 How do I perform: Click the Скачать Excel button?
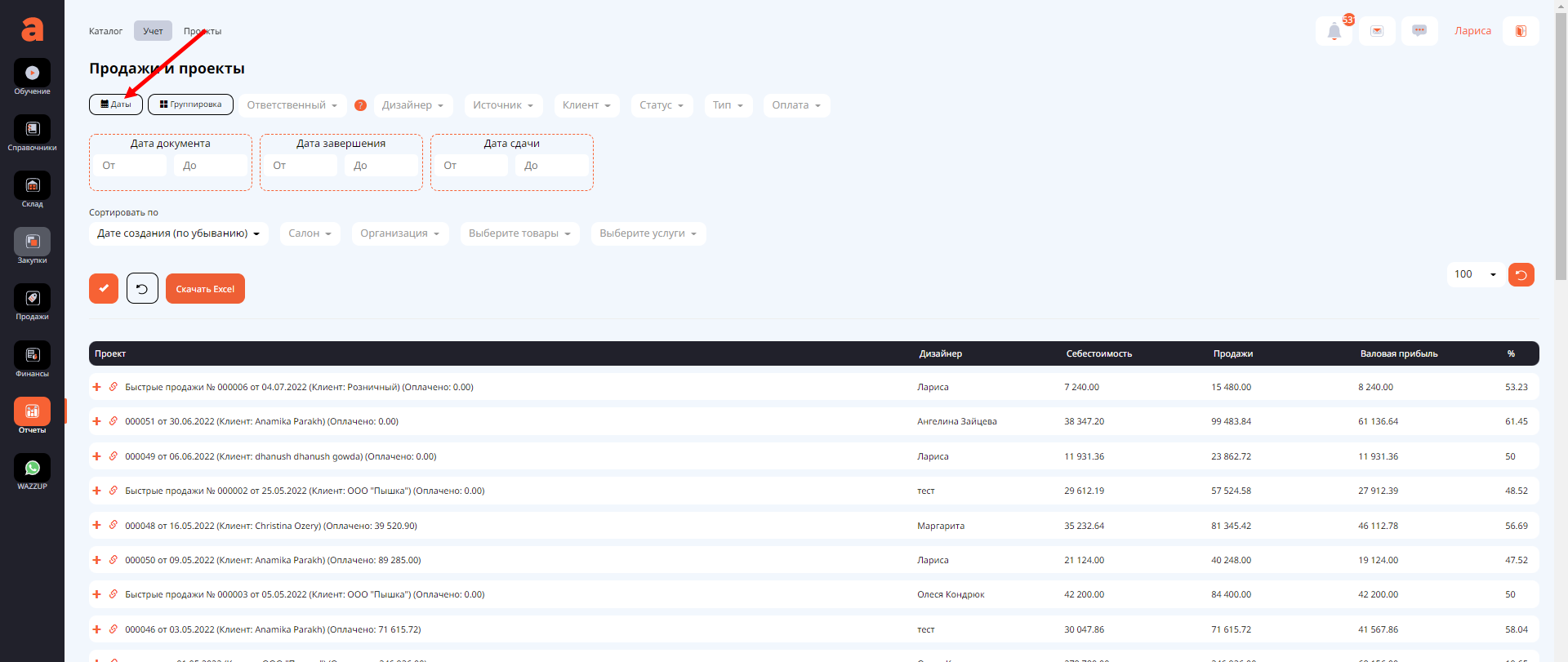pos(205,289)
